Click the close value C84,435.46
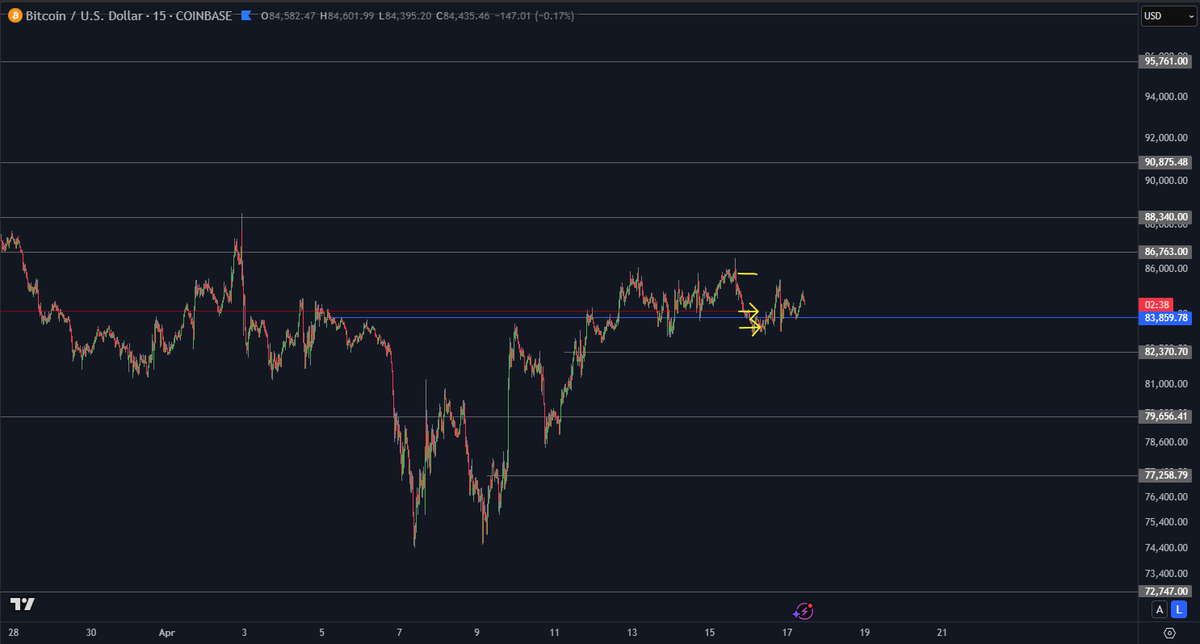Screen dimensions: 1200x644 (462, 16)
